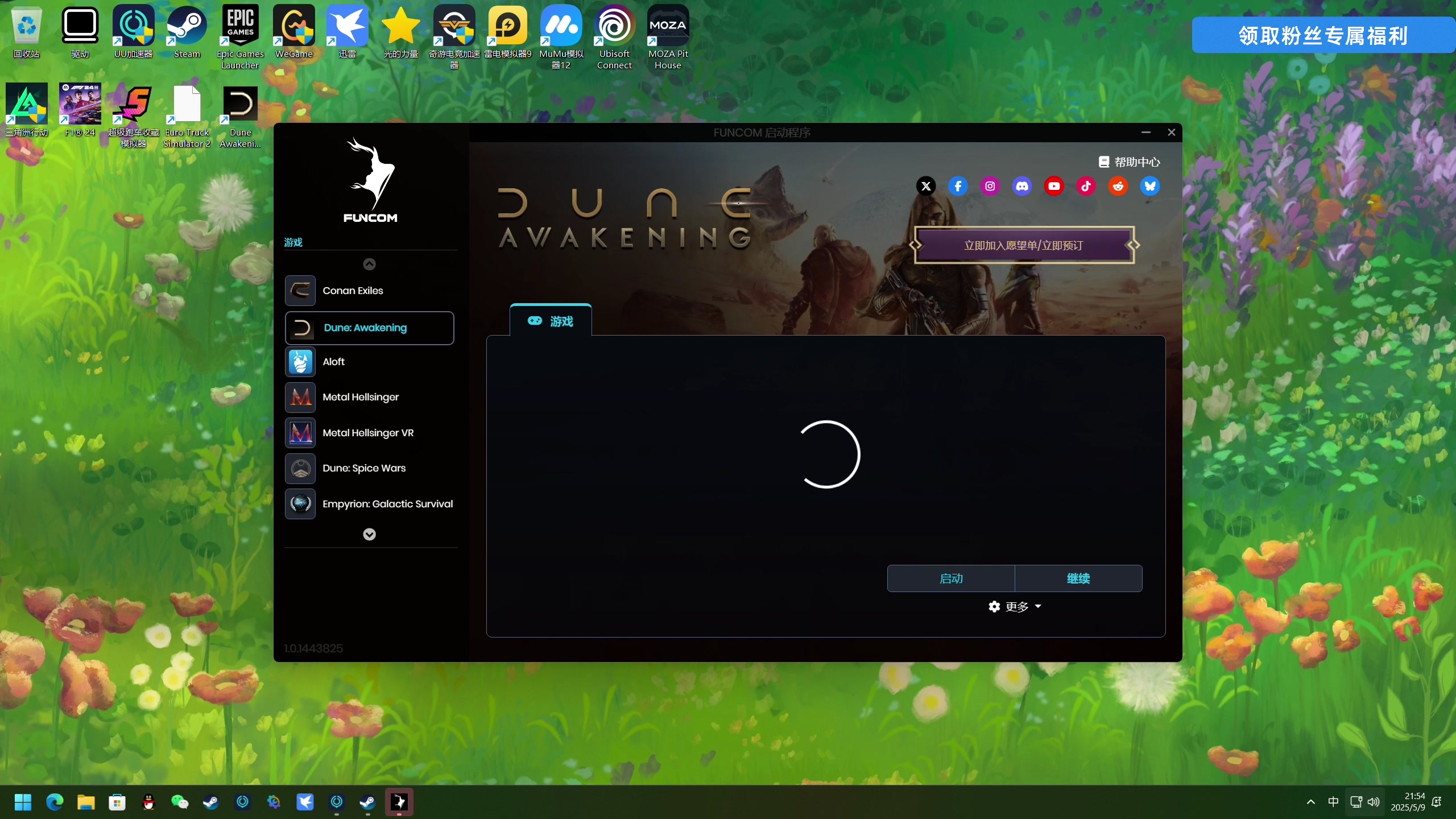This screenshot has height=819, width=1456.
Task: Select Metal Hellsinger in the game list
Action: (370, 397)
